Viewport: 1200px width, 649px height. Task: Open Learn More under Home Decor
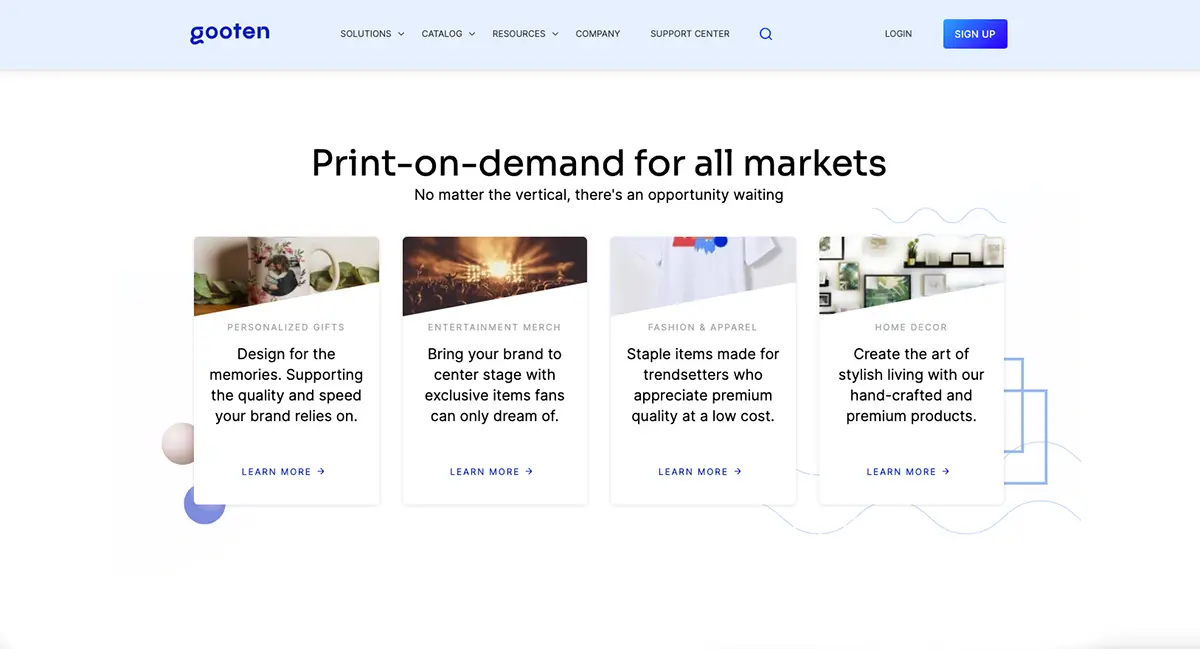pyautogui.click(x=901, y=471)
